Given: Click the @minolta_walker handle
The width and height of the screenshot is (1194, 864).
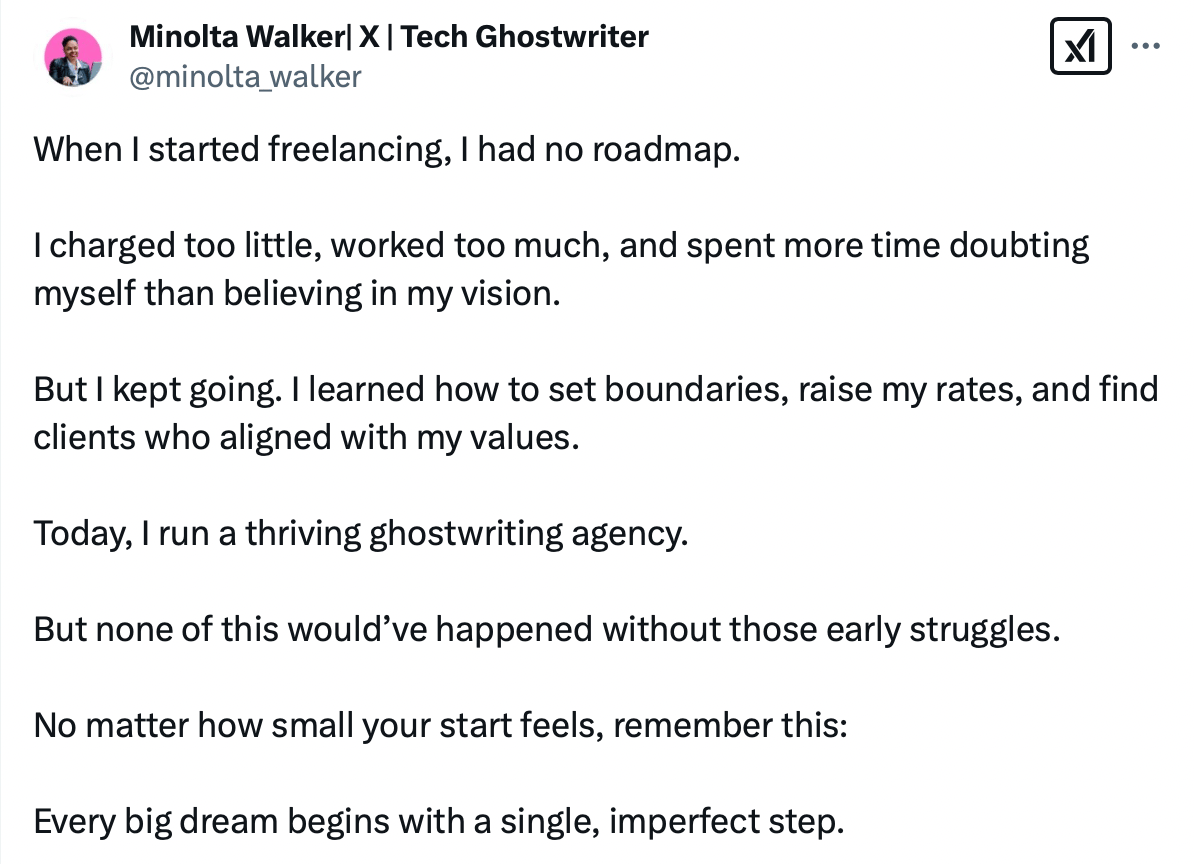Looking at the screenshot, I should [245, 77].
